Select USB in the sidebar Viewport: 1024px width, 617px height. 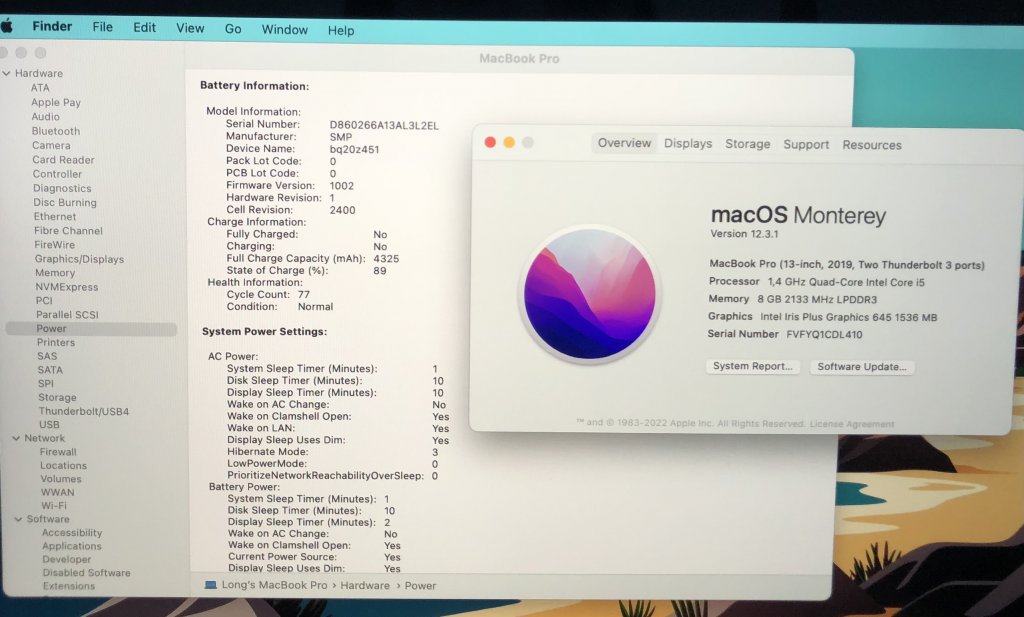point(49,424)
